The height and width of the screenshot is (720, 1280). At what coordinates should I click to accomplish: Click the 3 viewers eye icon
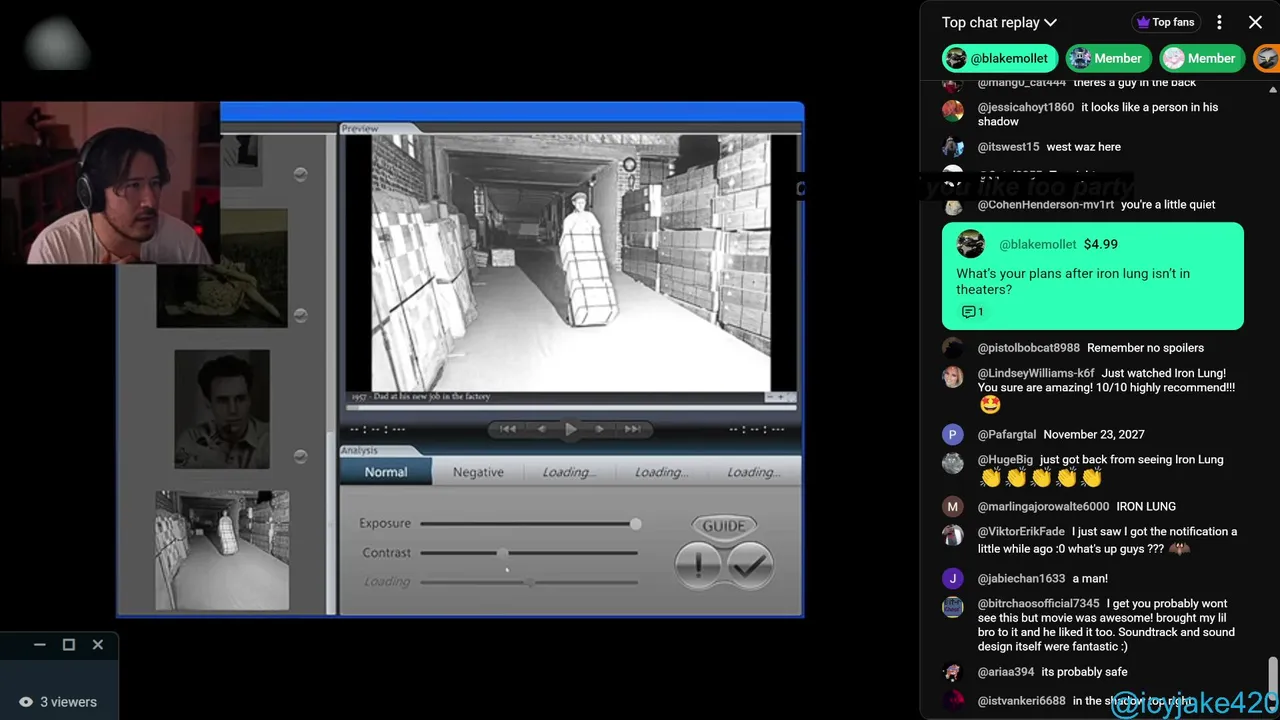click(26, 702)
